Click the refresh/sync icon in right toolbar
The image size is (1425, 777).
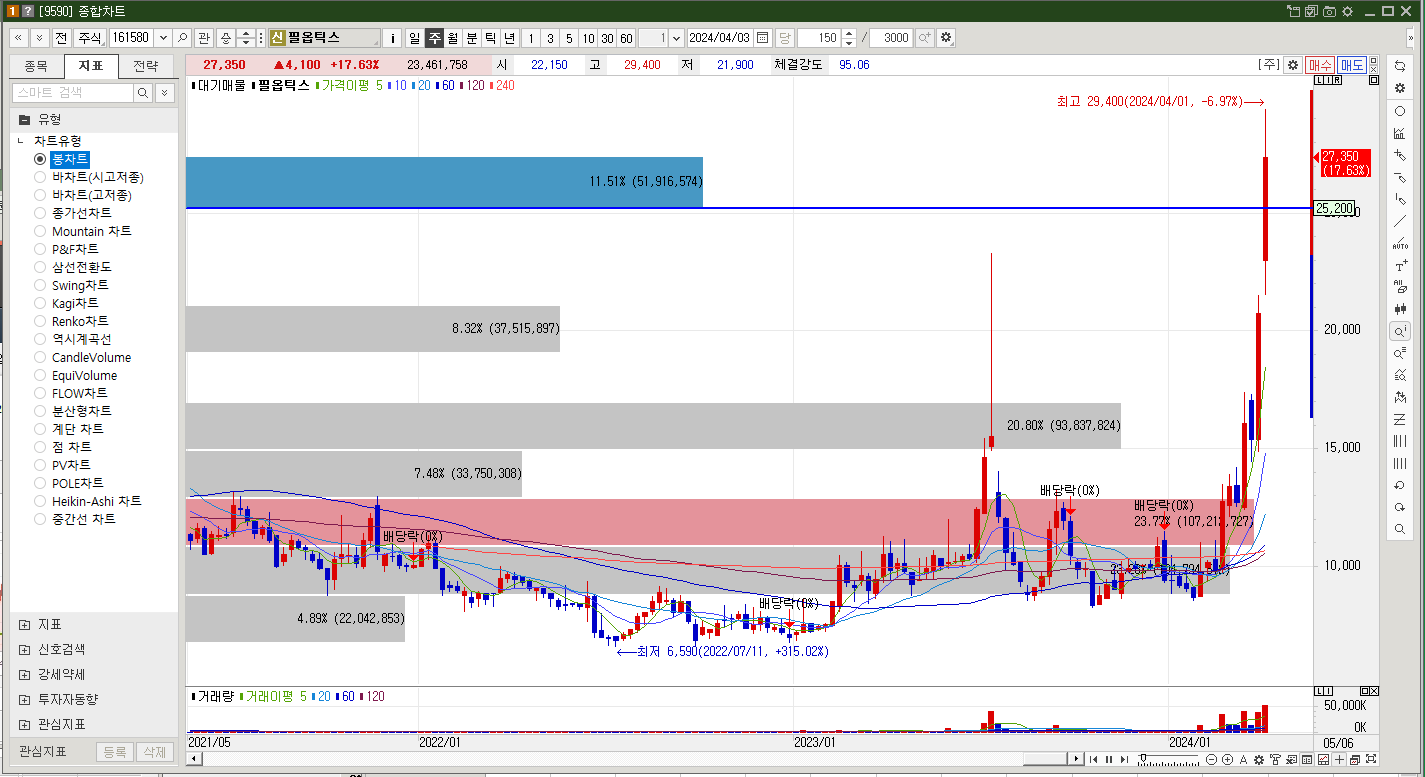pyautogui.click(x=1400, y=65)
